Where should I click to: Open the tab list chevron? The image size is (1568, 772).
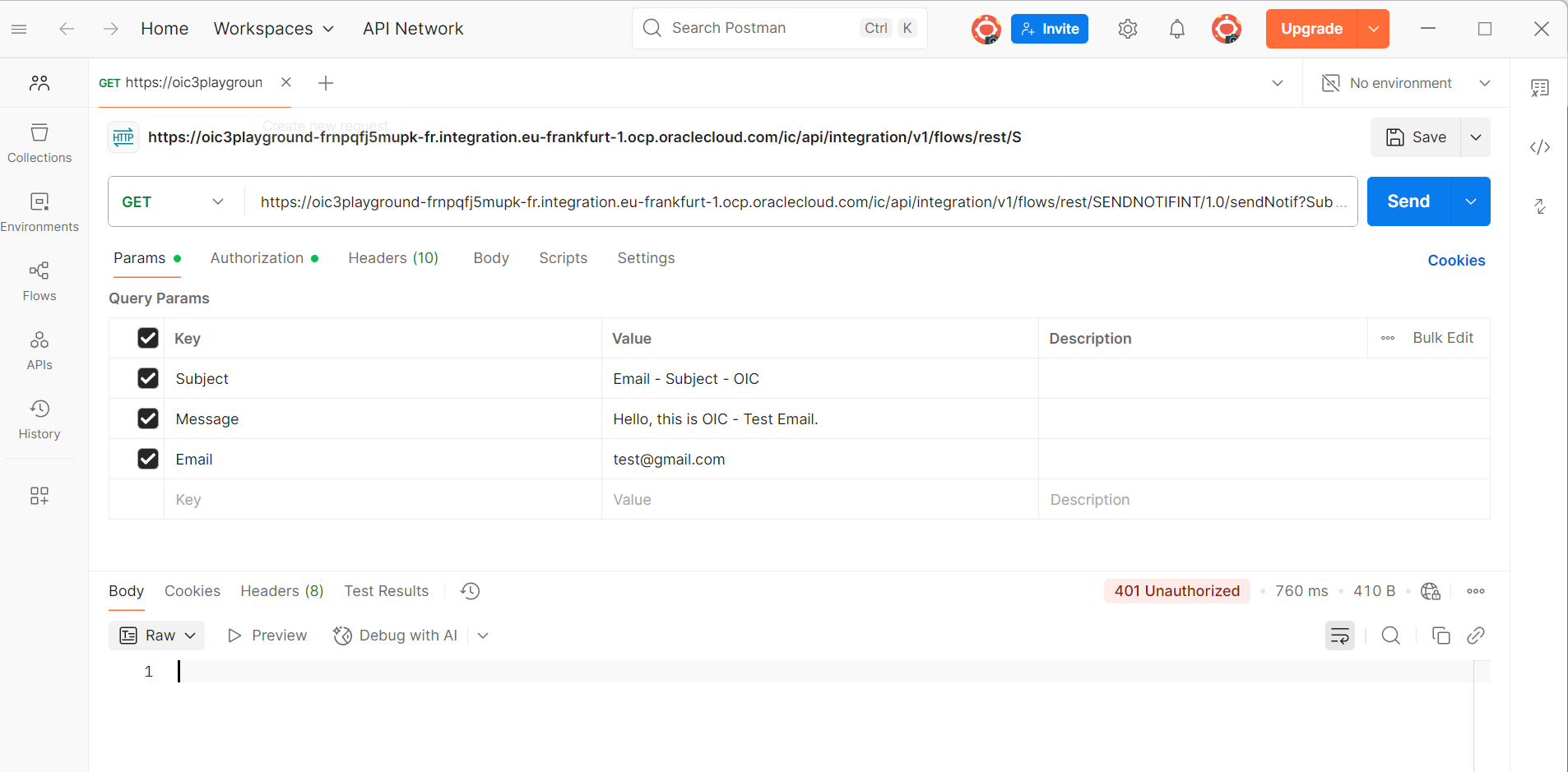pos(1278,83)
